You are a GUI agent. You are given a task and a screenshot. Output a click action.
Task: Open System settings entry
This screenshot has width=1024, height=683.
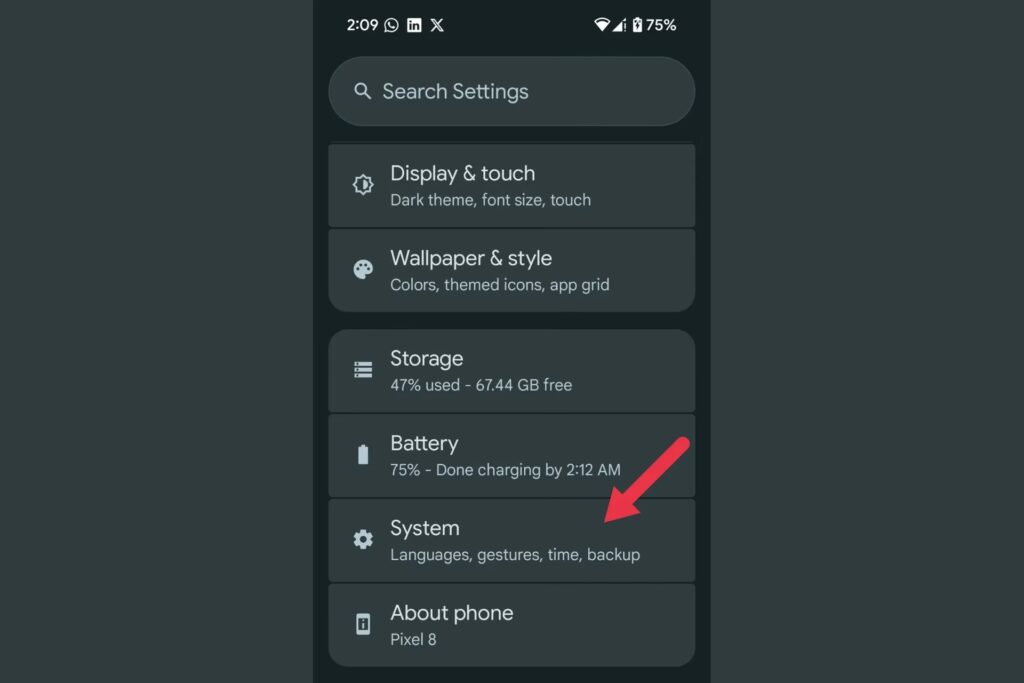point(511,541)
